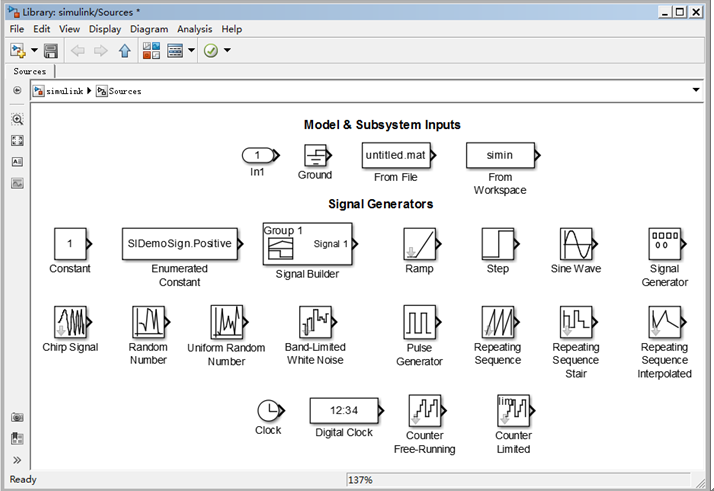
Task: Click simulink in the breadcrumb path
Action: (x=66, y=91)
